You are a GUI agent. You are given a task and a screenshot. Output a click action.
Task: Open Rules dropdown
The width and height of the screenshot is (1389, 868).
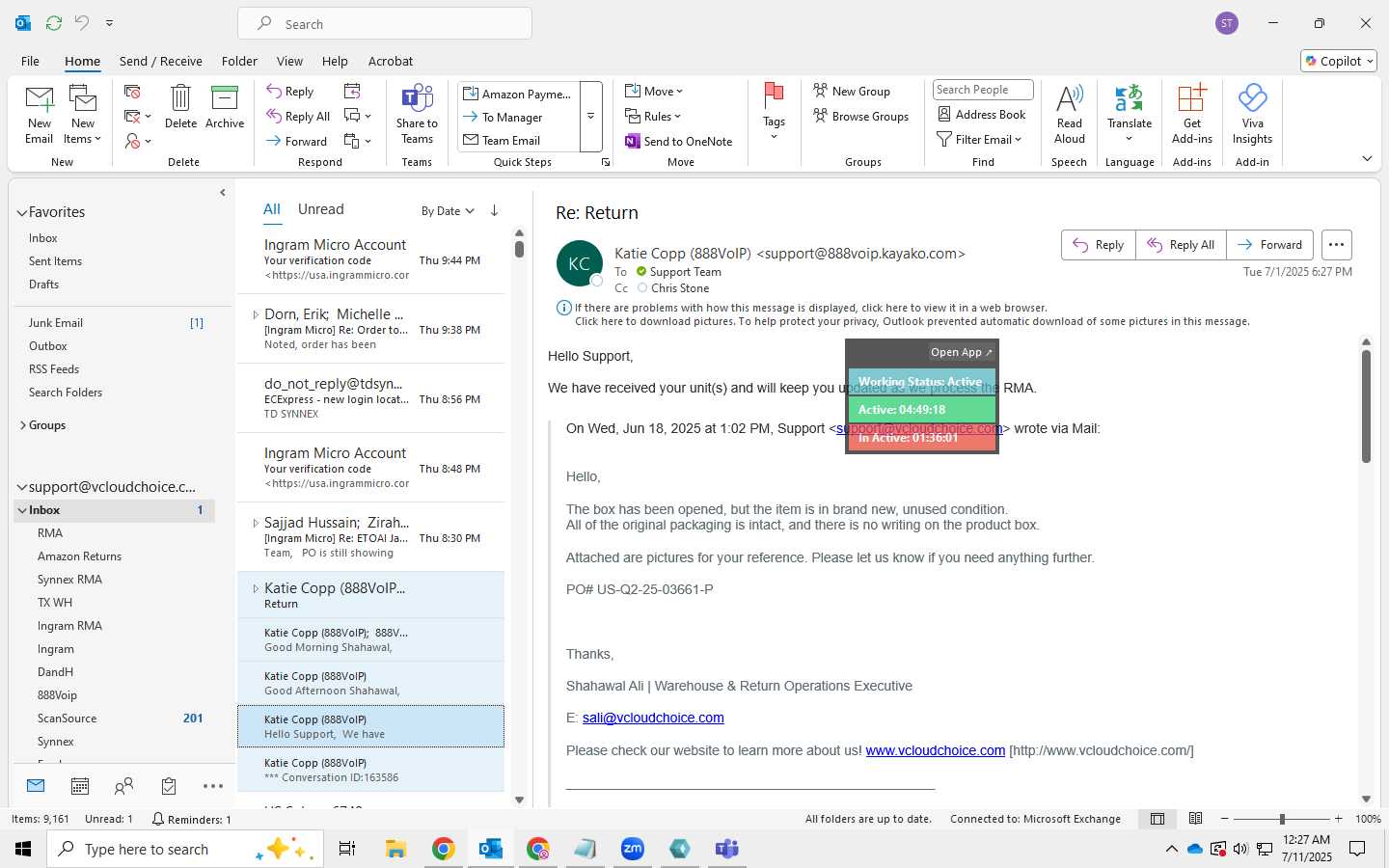pos(653,116)
